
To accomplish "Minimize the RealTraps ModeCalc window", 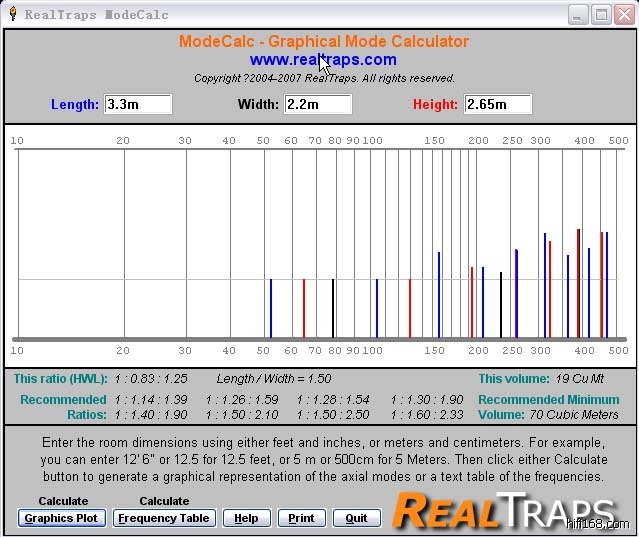I will coord(579,14).
